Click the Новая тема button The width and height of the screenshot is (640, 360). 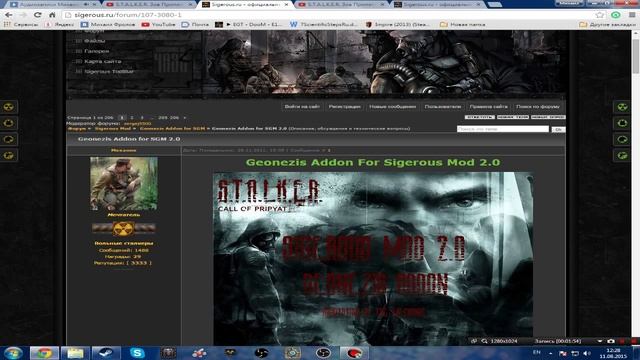[513, 117]
